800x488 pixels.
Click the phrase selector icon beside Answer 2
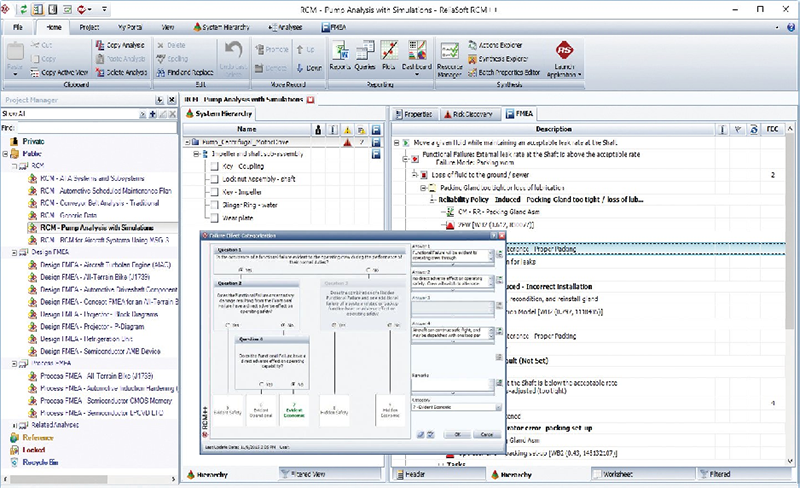tap(499, 280)
